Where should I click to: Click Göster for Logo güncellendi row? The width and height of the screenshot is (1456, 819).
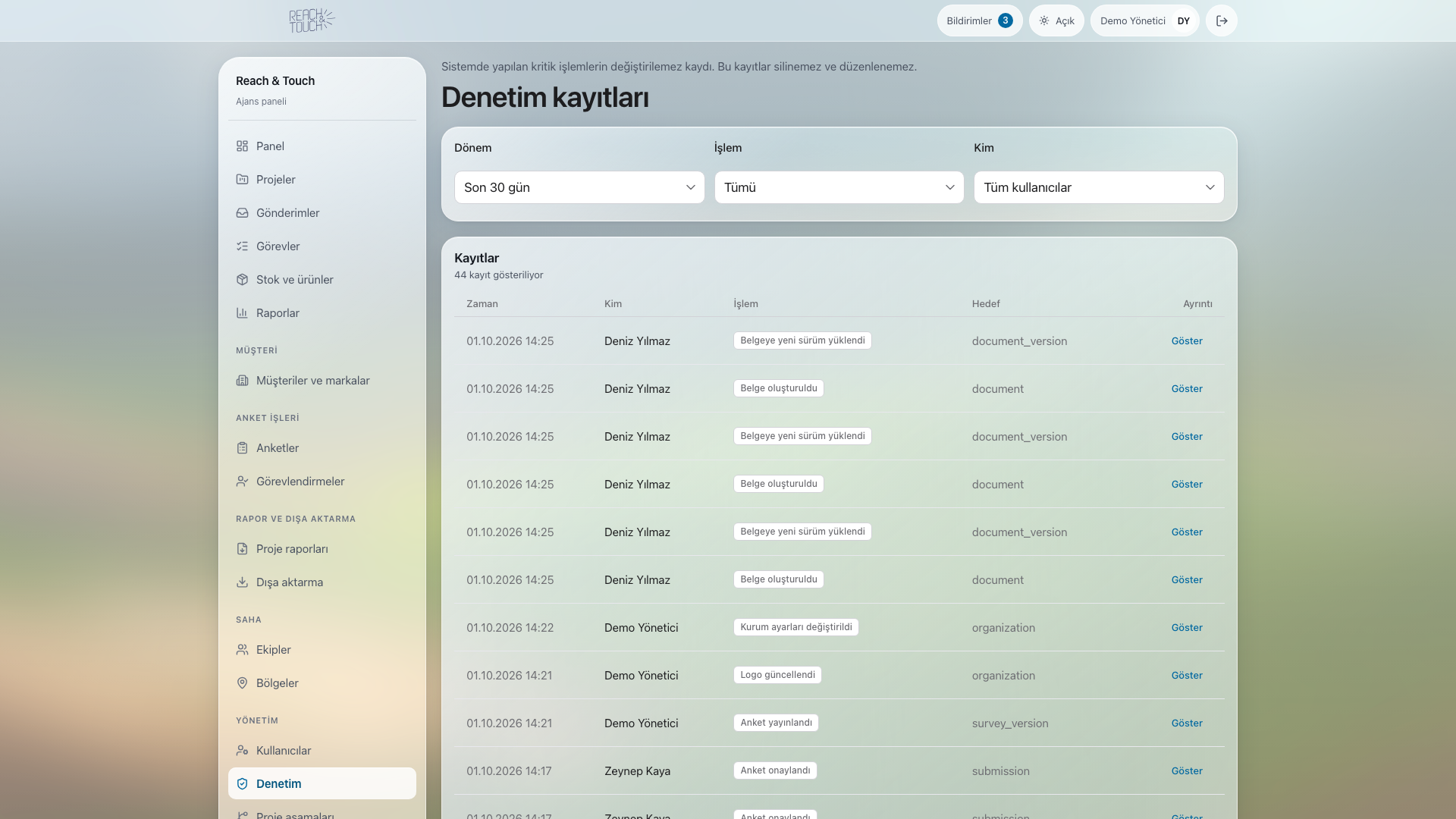coord(1187,676)
